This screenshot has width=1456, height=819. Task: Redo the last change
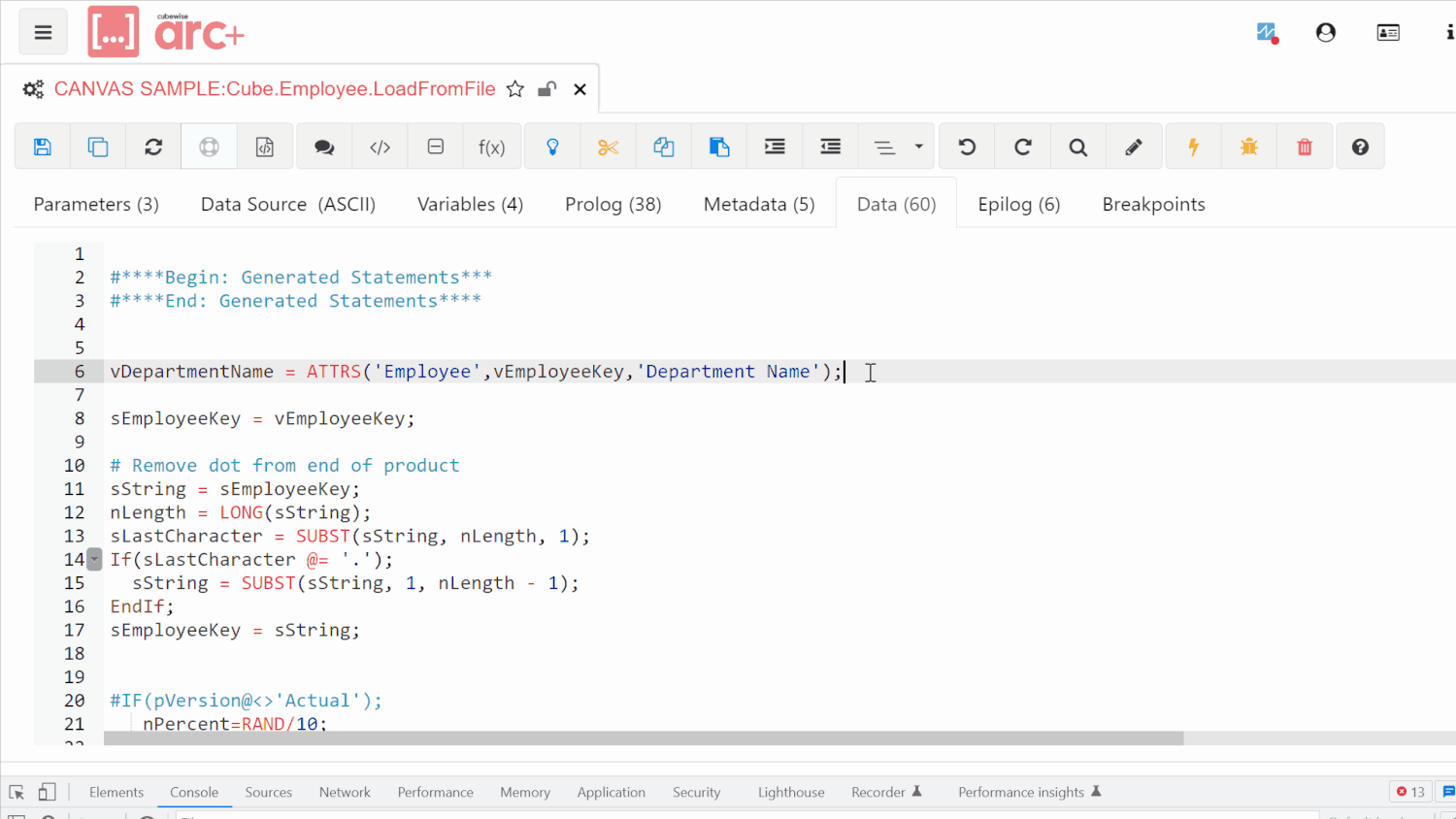(x=1022, y=146)
